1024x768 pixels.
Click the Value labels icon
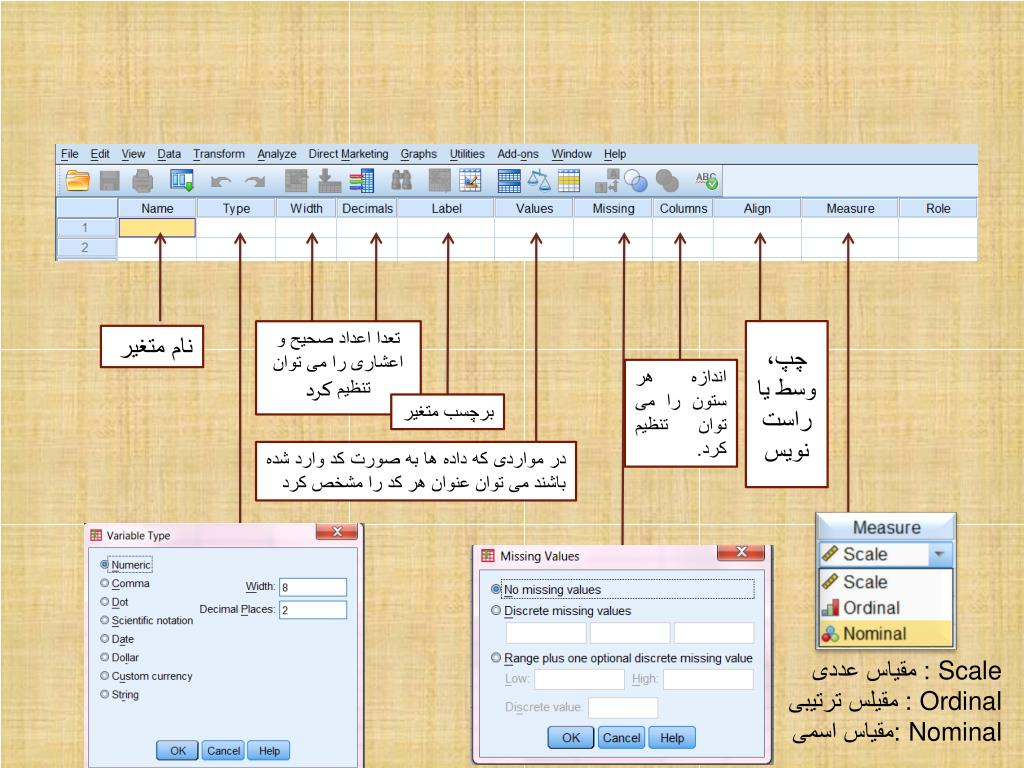pos(607,181)
